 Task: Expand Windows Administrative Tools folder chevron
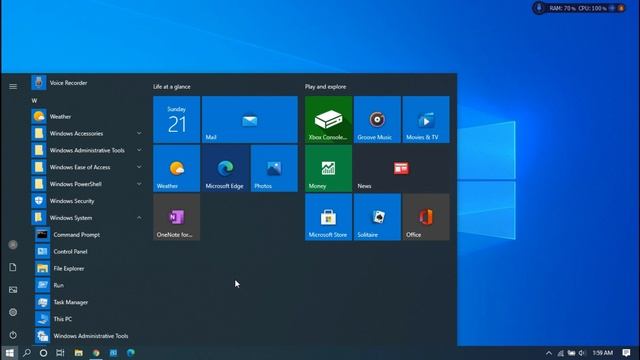[x=139, y=150]
